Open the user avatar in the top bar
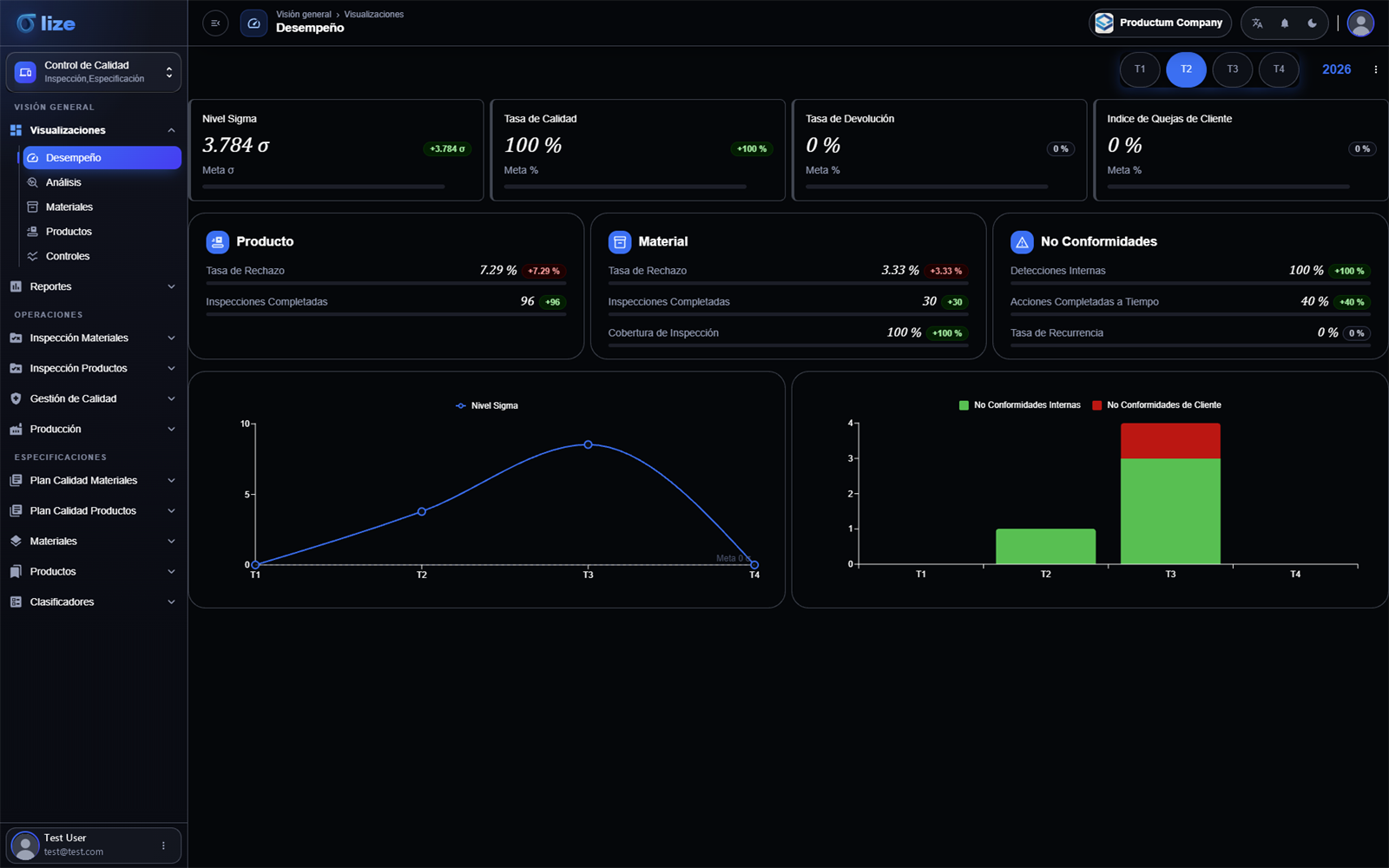 coord(1360,23)
